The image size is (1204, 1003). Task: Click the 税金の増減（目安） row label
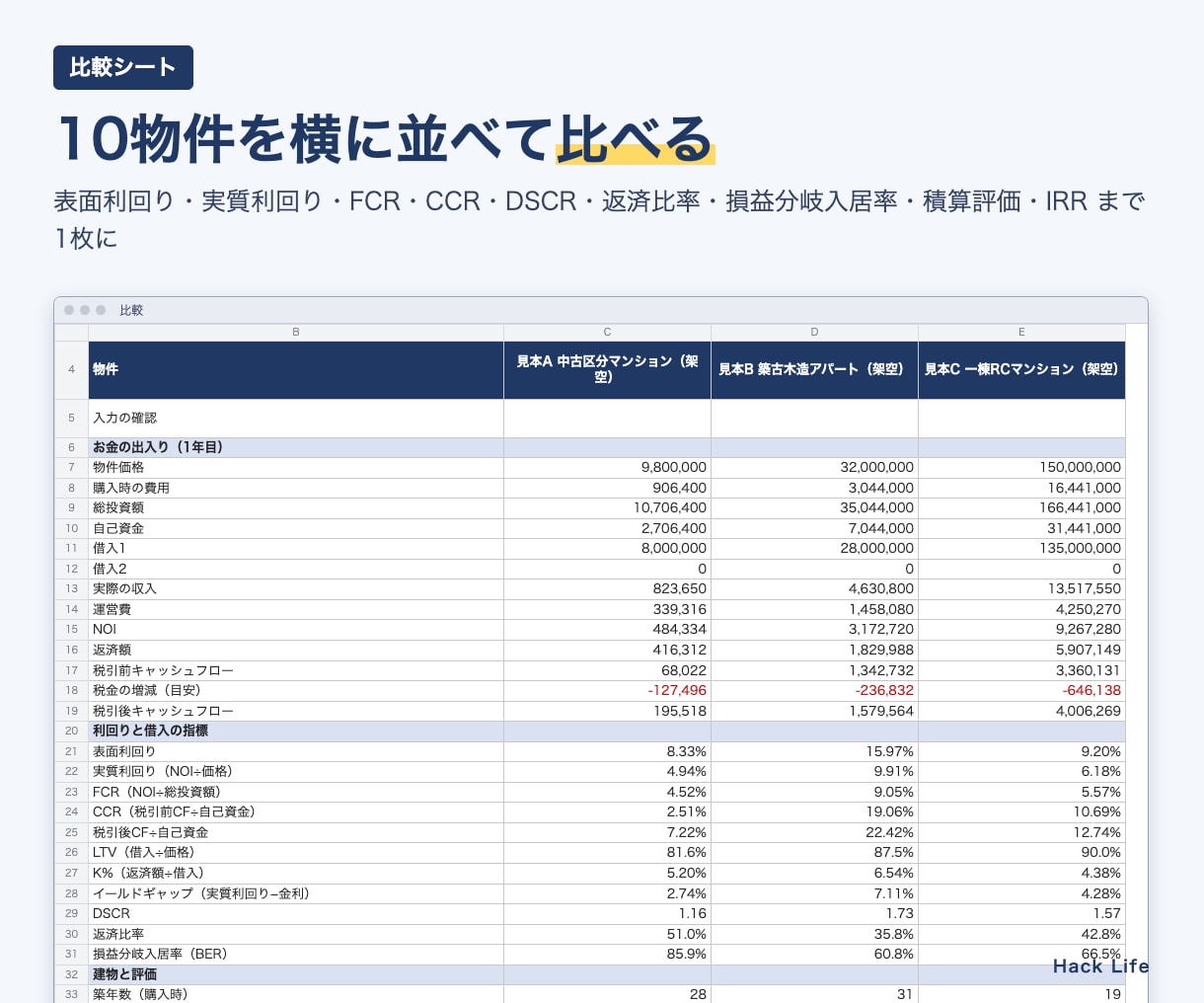click(x=147, y=690)
